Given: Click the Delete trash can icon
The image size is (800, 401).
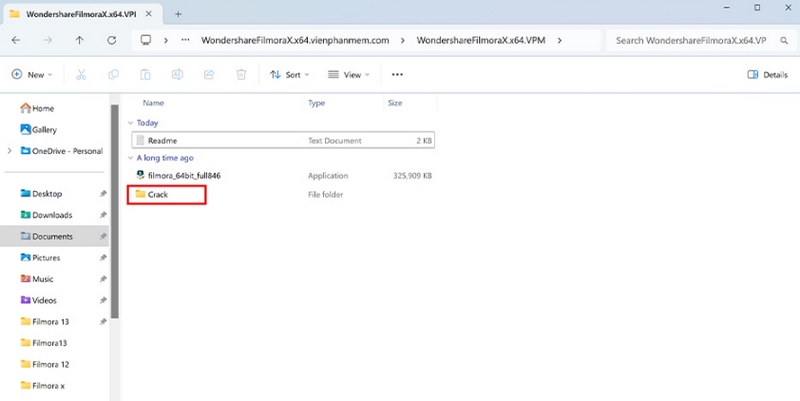Looking at the screenshot, I should [241, 74].
